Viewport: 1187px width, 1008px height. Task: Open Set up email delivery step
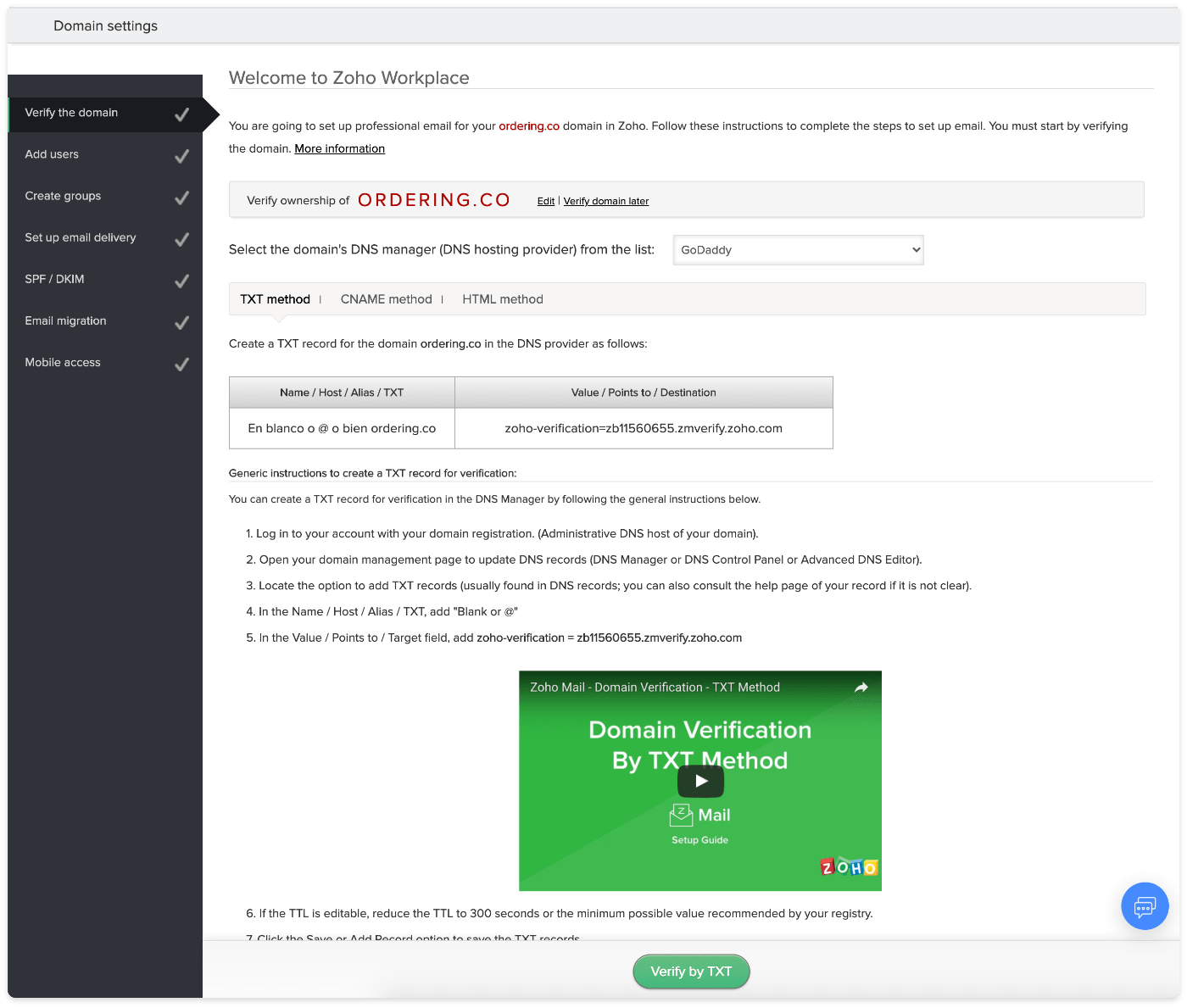tap(105, 237)
